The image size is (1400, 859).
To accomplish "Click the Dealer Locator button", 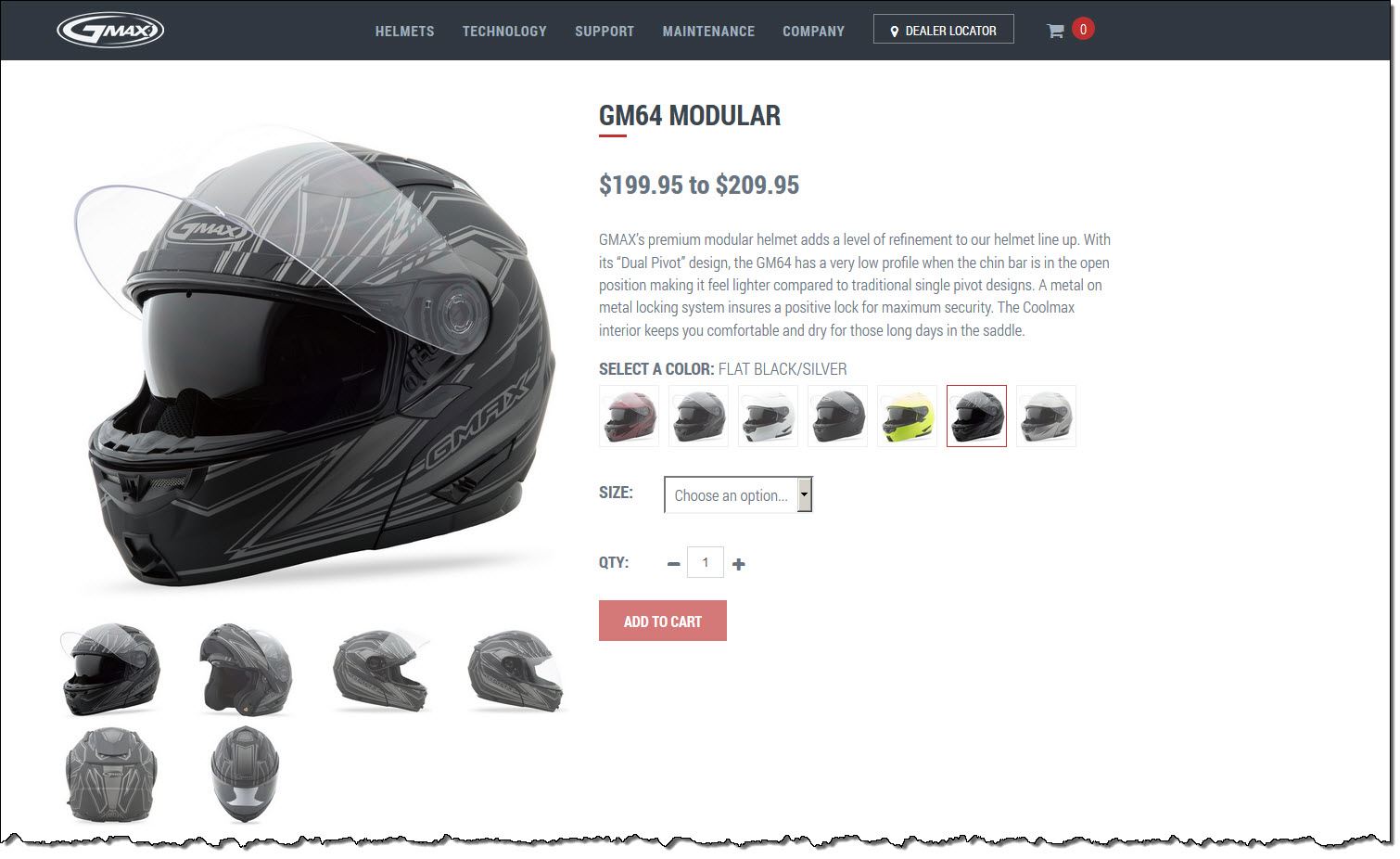I will point(944,29).
